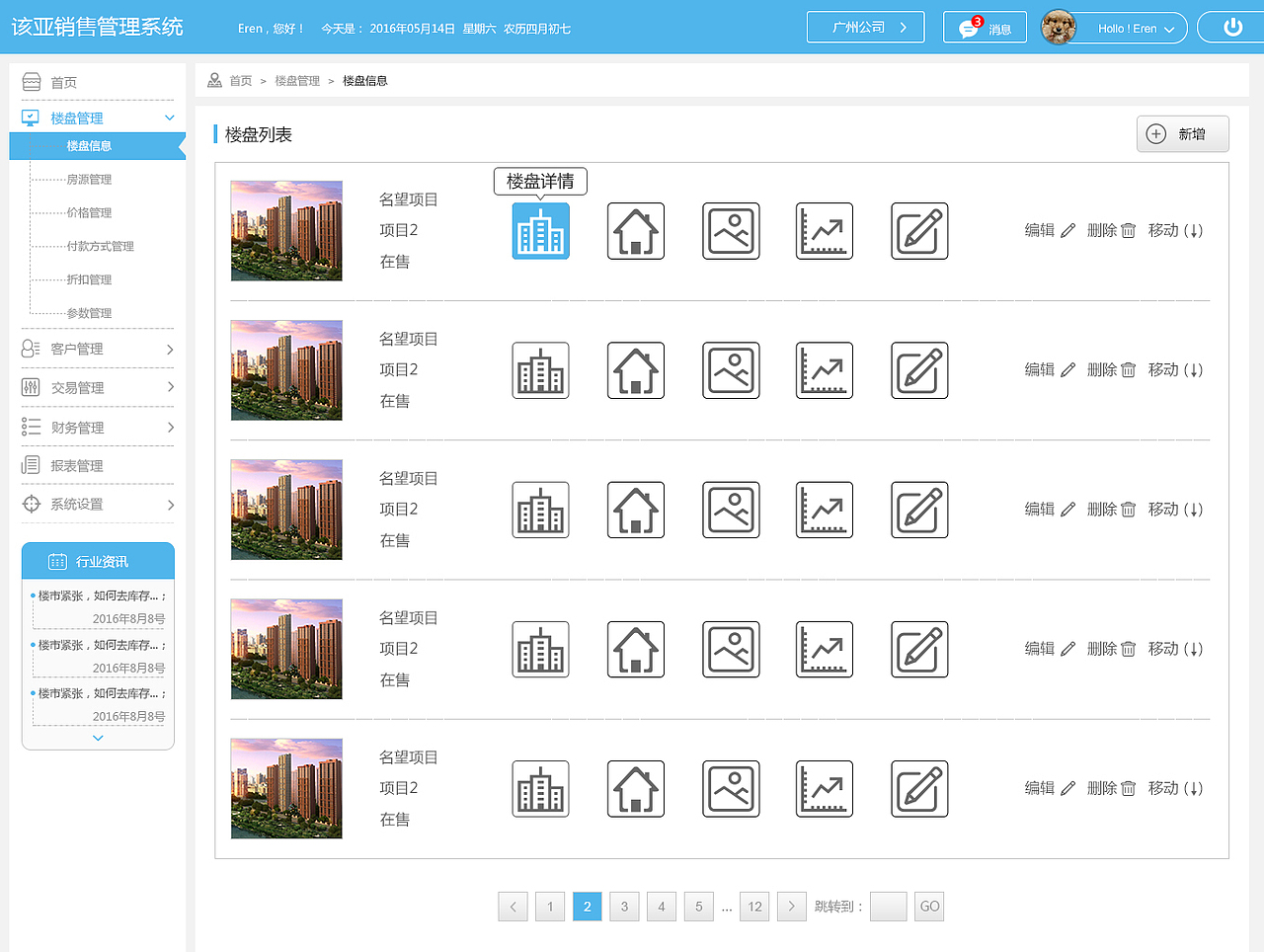1264x952 pixels.
Task: Click 编辑 link in first row
Action: 1050,230
